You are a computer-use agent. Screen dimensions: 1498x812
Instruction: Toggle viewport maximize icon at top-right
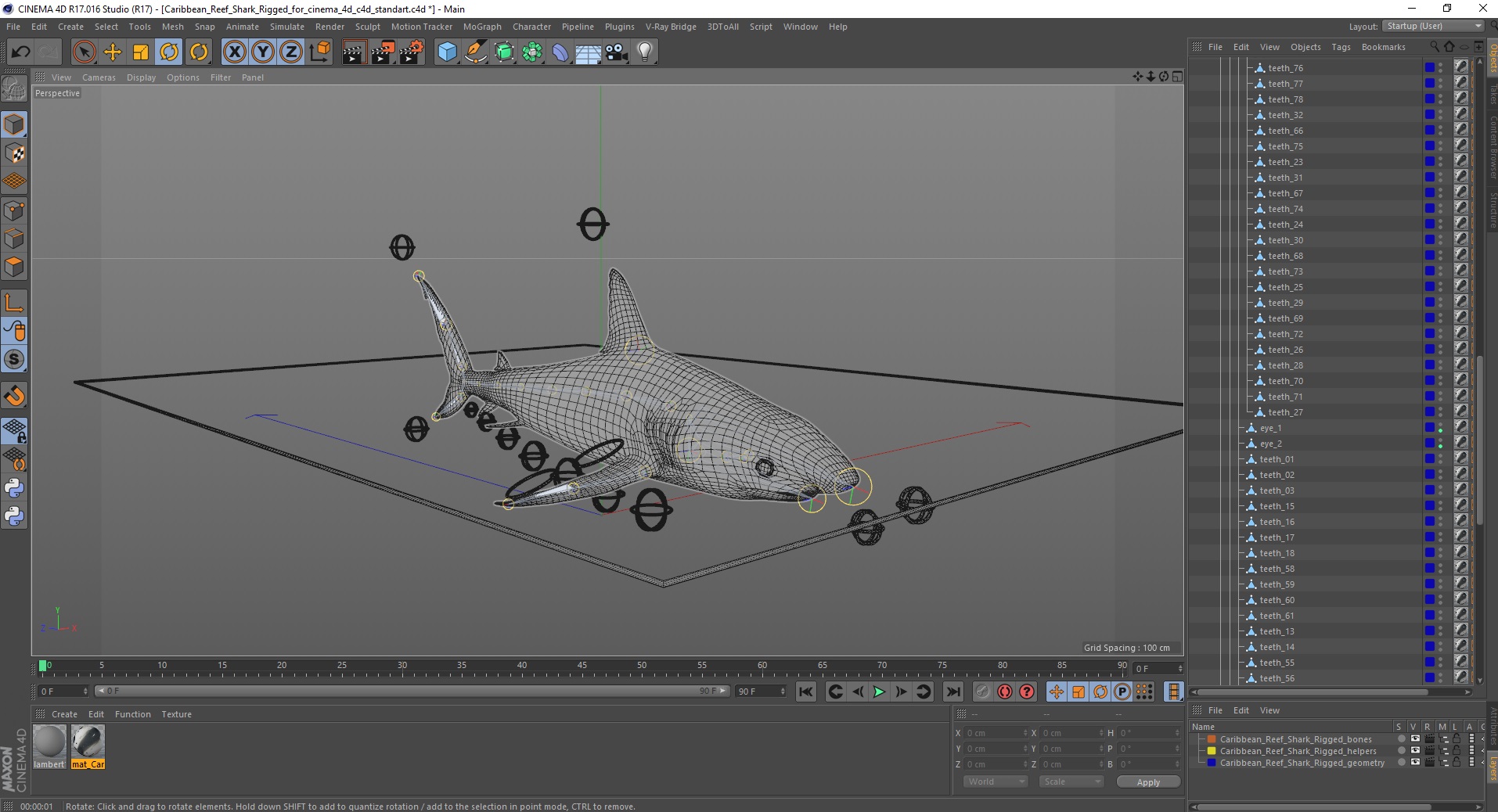pos(1177,77)
